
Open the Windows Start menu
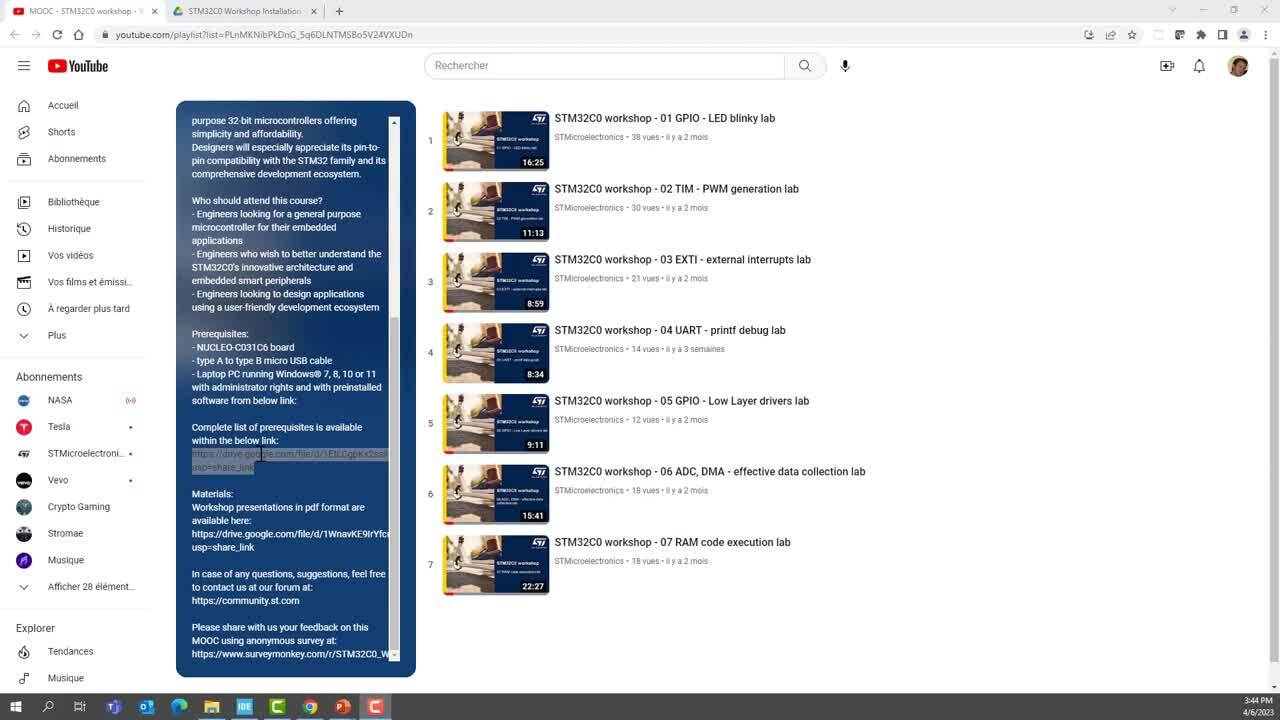pos(16,707)
